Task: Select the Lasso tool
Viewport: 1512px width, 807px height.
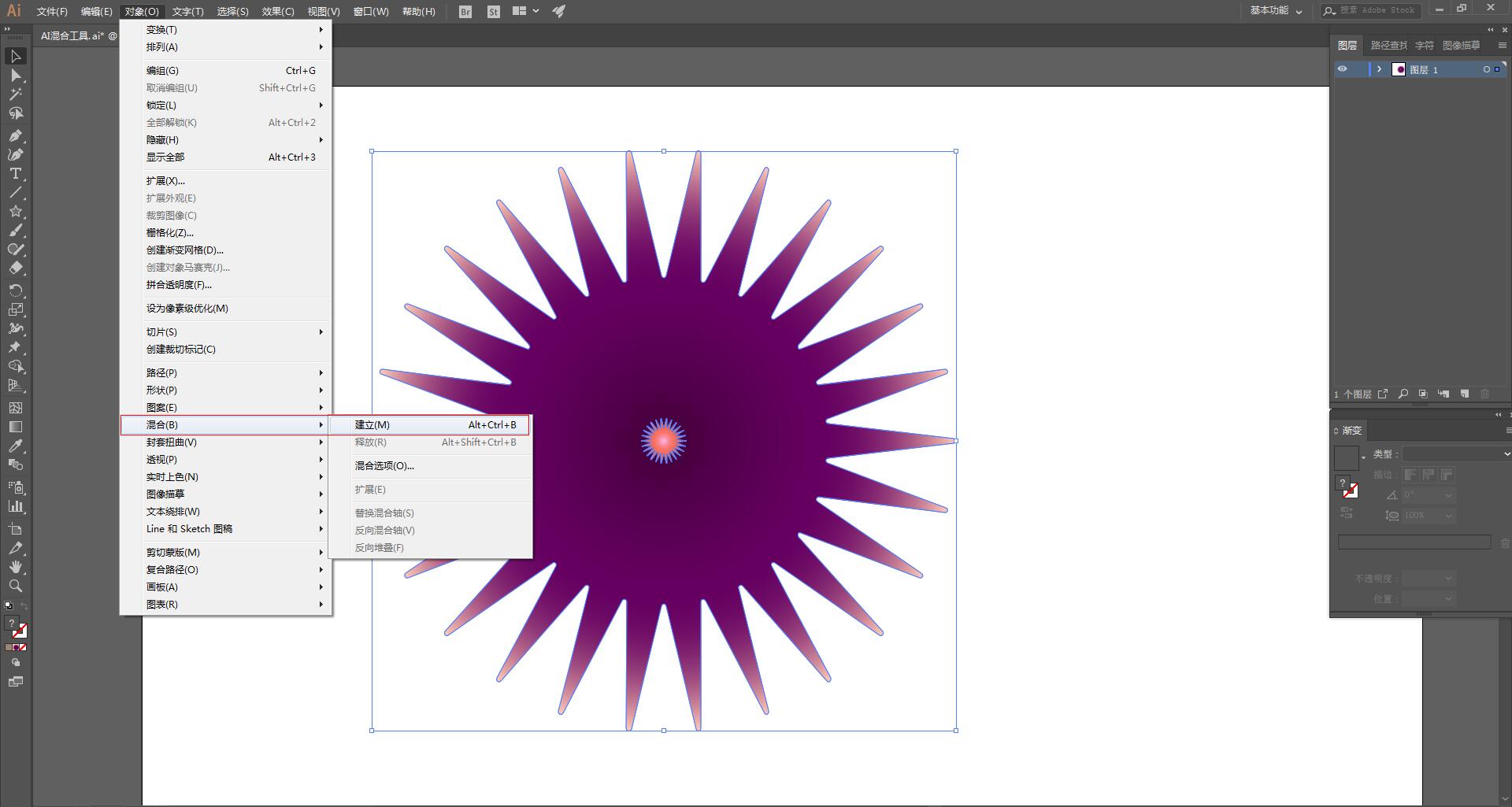Action: 15,113
